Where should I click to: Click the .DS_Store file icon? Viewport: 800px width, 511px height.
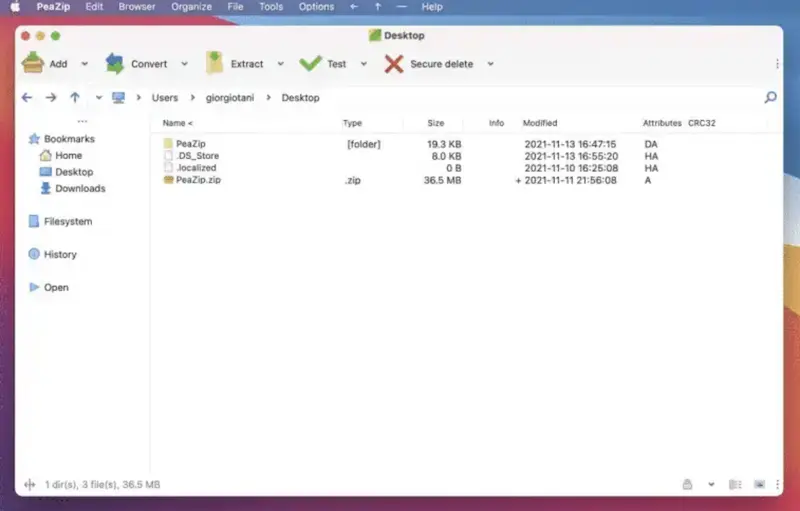[x=168, y=156]
